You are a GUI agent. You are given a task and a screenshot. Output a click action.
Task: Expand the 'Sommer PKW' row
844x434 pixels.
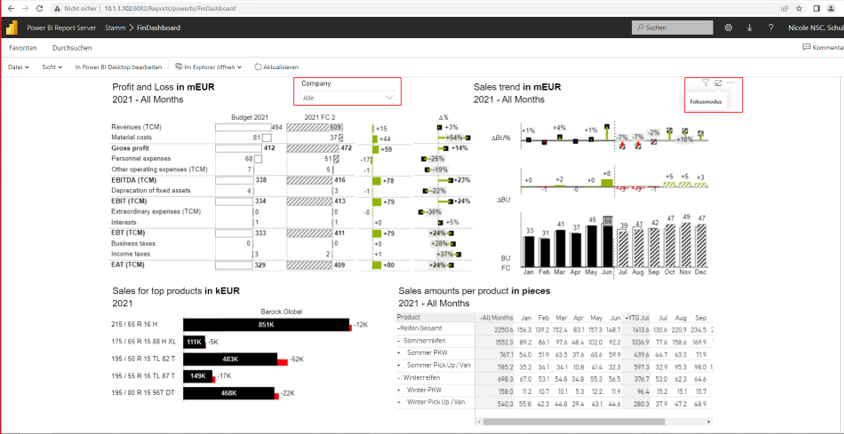click(399, 353)
